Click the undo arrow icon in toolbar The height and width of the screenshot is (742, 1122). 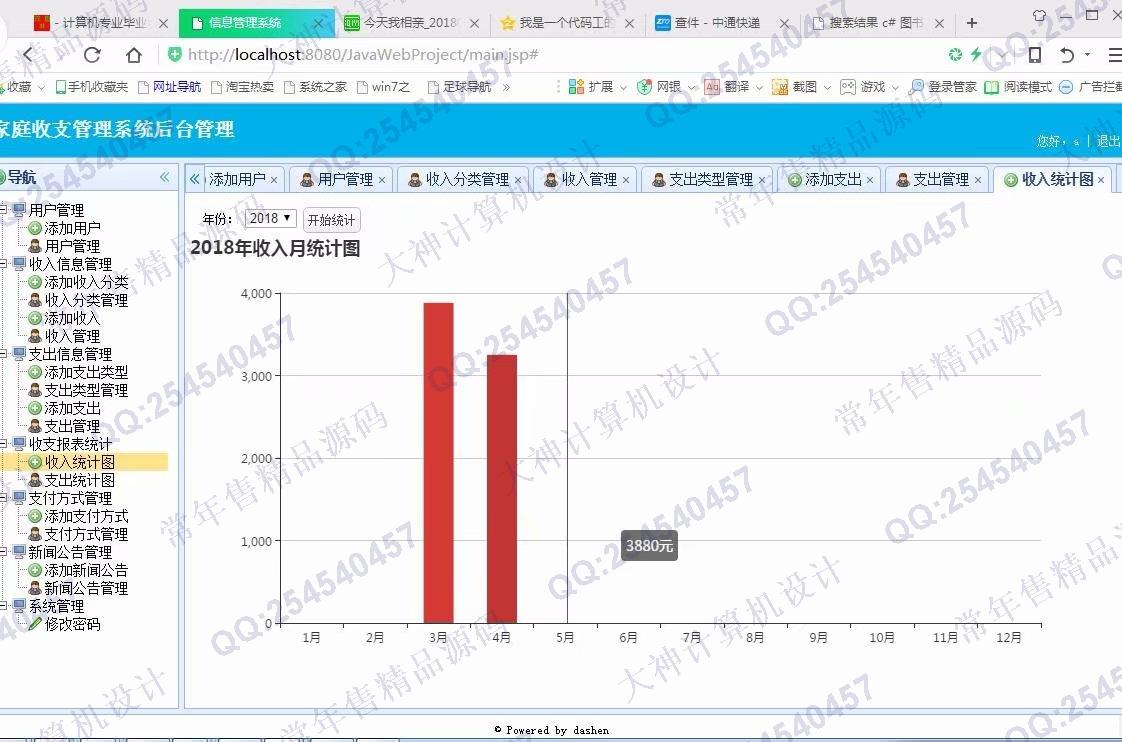click(x=1067, y=54)
